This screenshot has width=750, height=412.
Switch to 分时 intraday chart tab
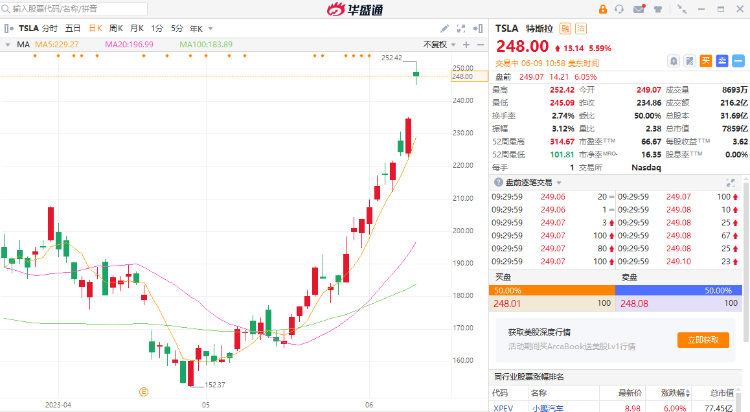49,29
